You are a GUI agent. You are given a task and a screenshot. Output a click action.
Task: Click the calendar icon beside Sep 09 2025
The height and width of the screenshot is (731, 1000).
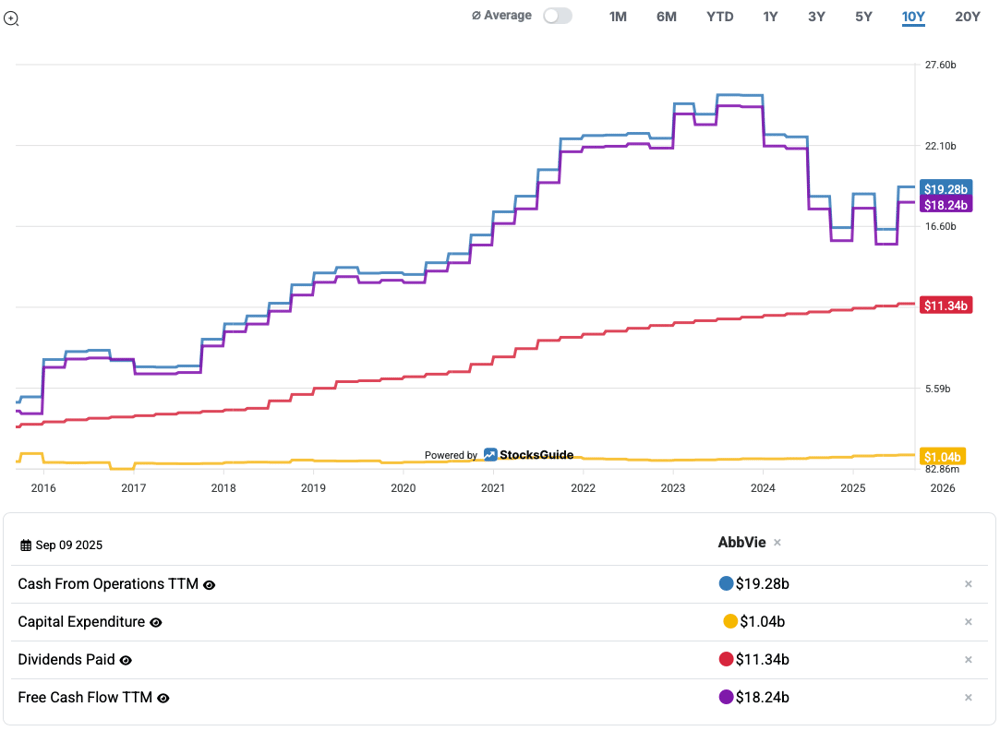click(x=26, y=545)
